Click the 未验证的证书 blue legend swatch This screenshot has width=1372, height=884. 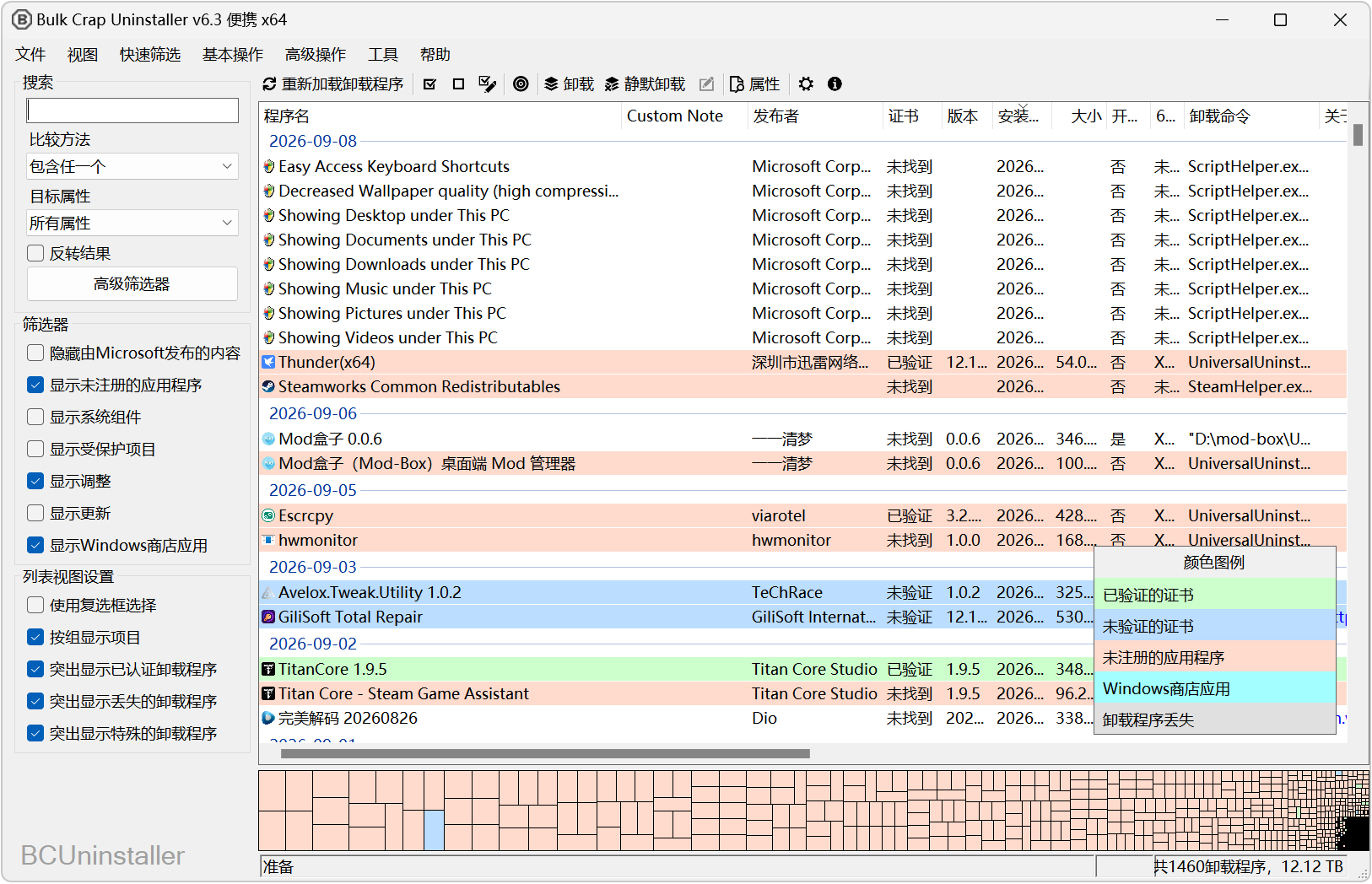click(x=1215, y=627)
